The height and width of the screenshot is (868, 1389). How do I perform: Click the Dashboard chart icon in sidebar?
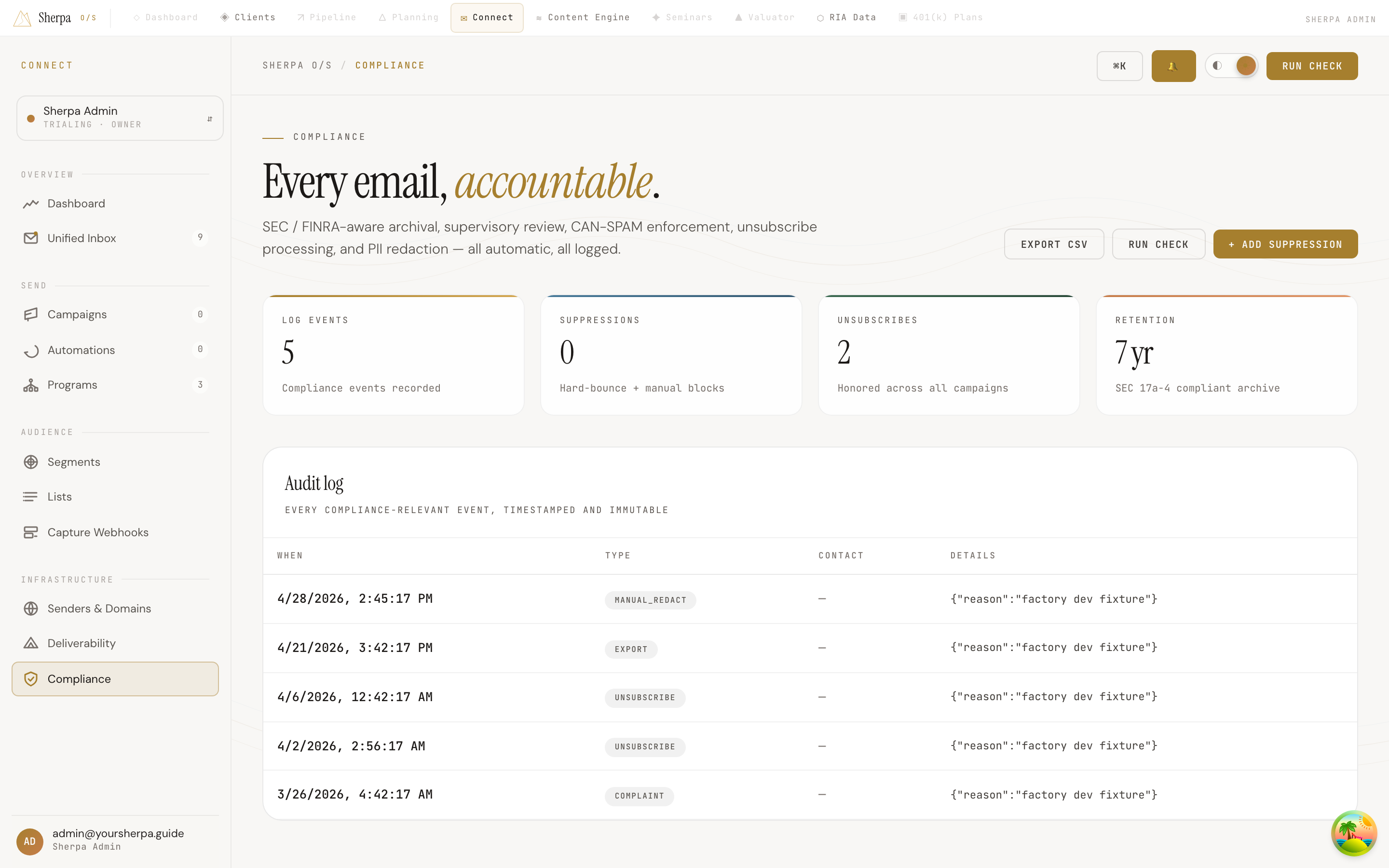(x=31, y=204)
